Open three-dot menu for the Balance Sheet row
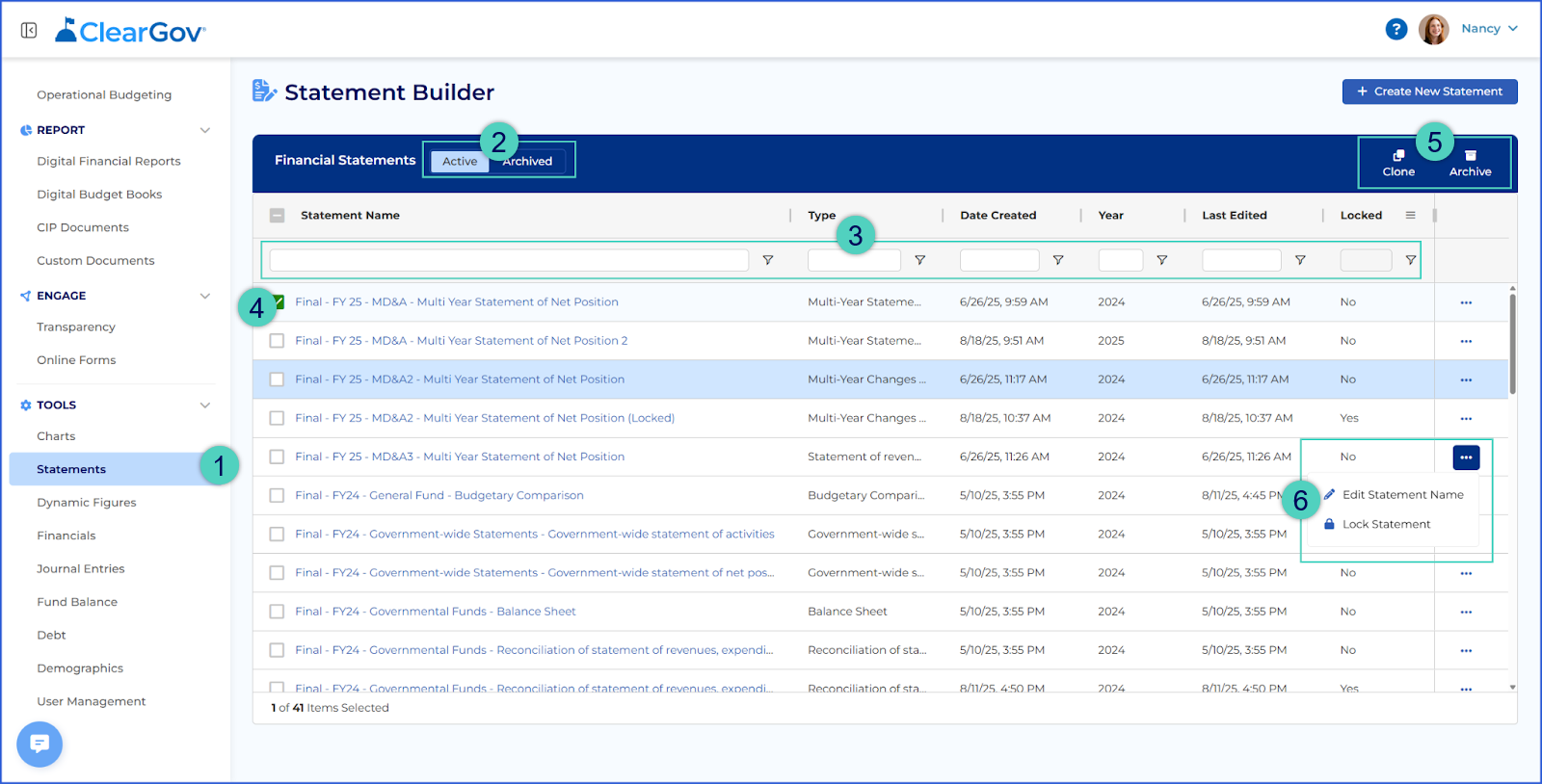 (1466, 612)
